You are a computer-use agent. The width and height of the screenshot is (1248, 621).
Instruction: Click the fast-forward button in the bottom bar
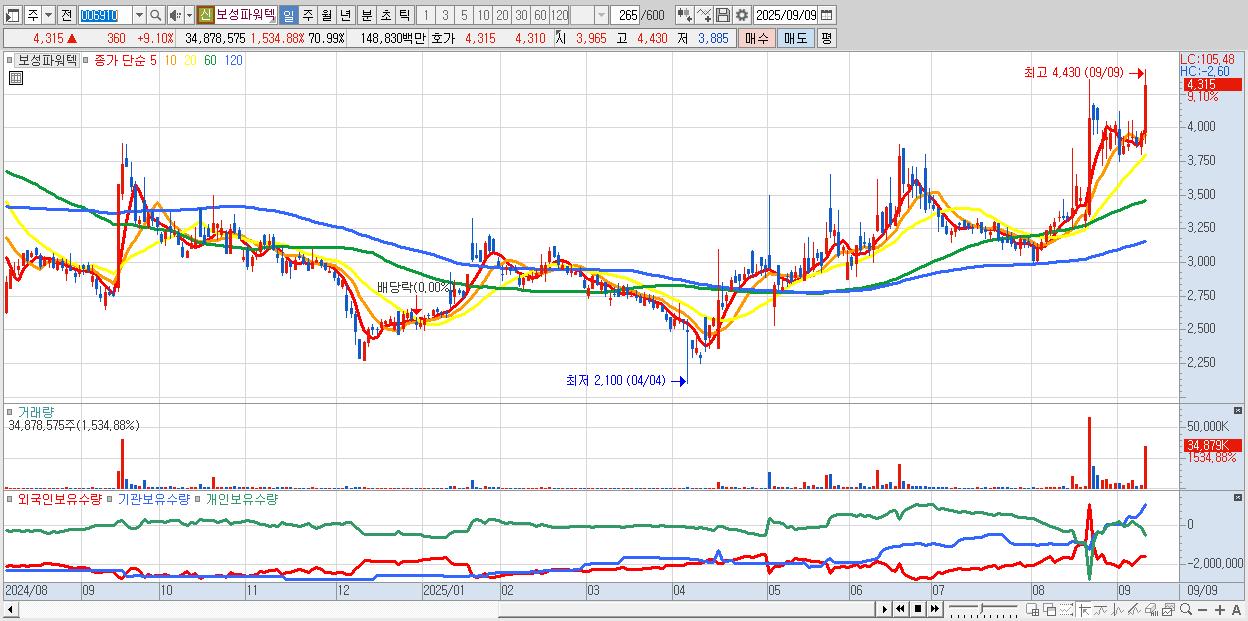point(934,609)
